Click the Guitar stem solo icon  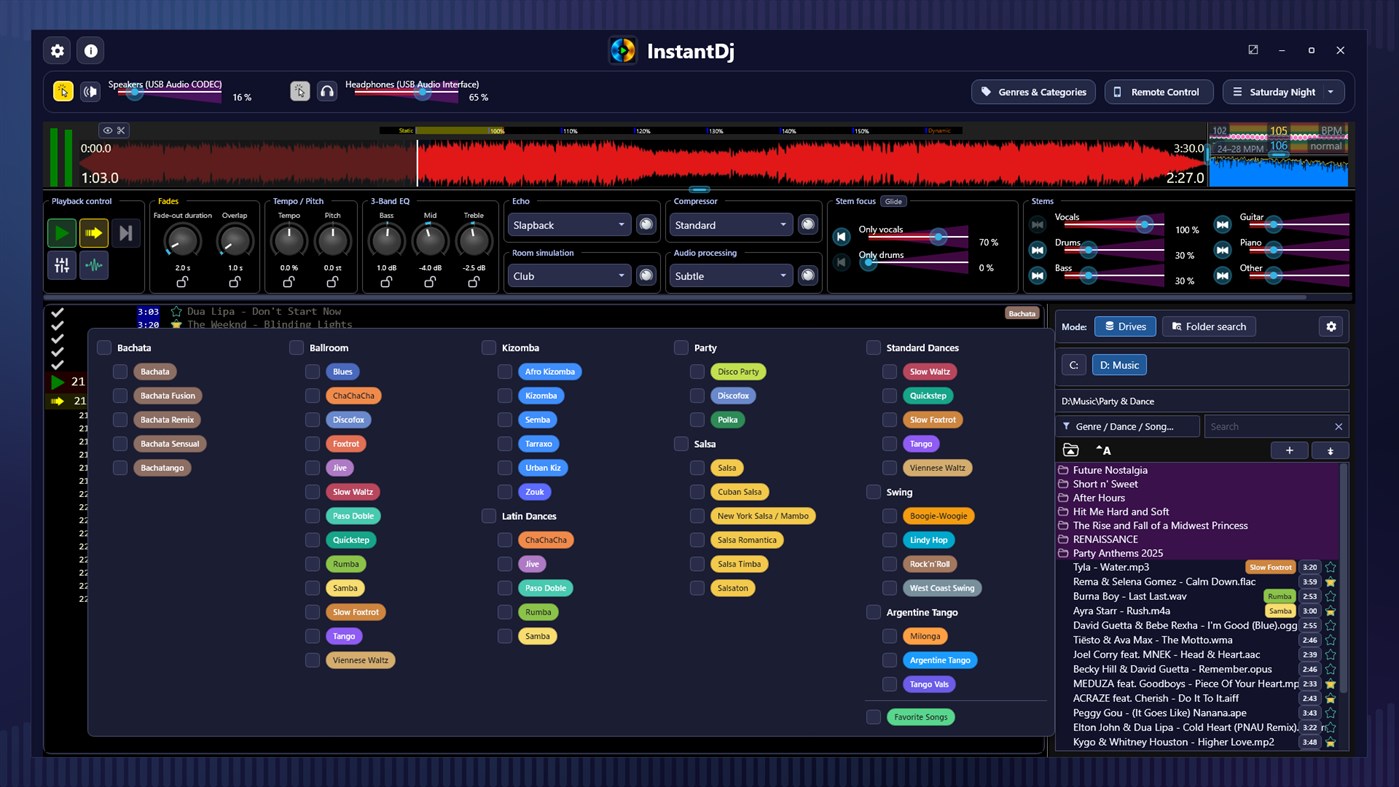pyautogui.click(x=1222, y=225)
